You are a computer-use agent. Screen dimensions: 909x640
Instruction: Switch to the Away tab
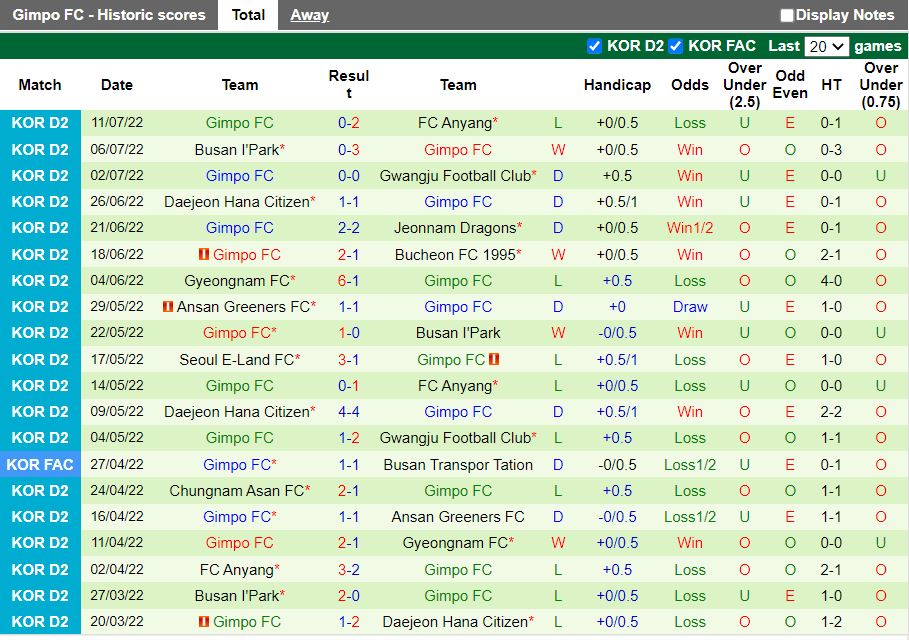pos(309,15)
